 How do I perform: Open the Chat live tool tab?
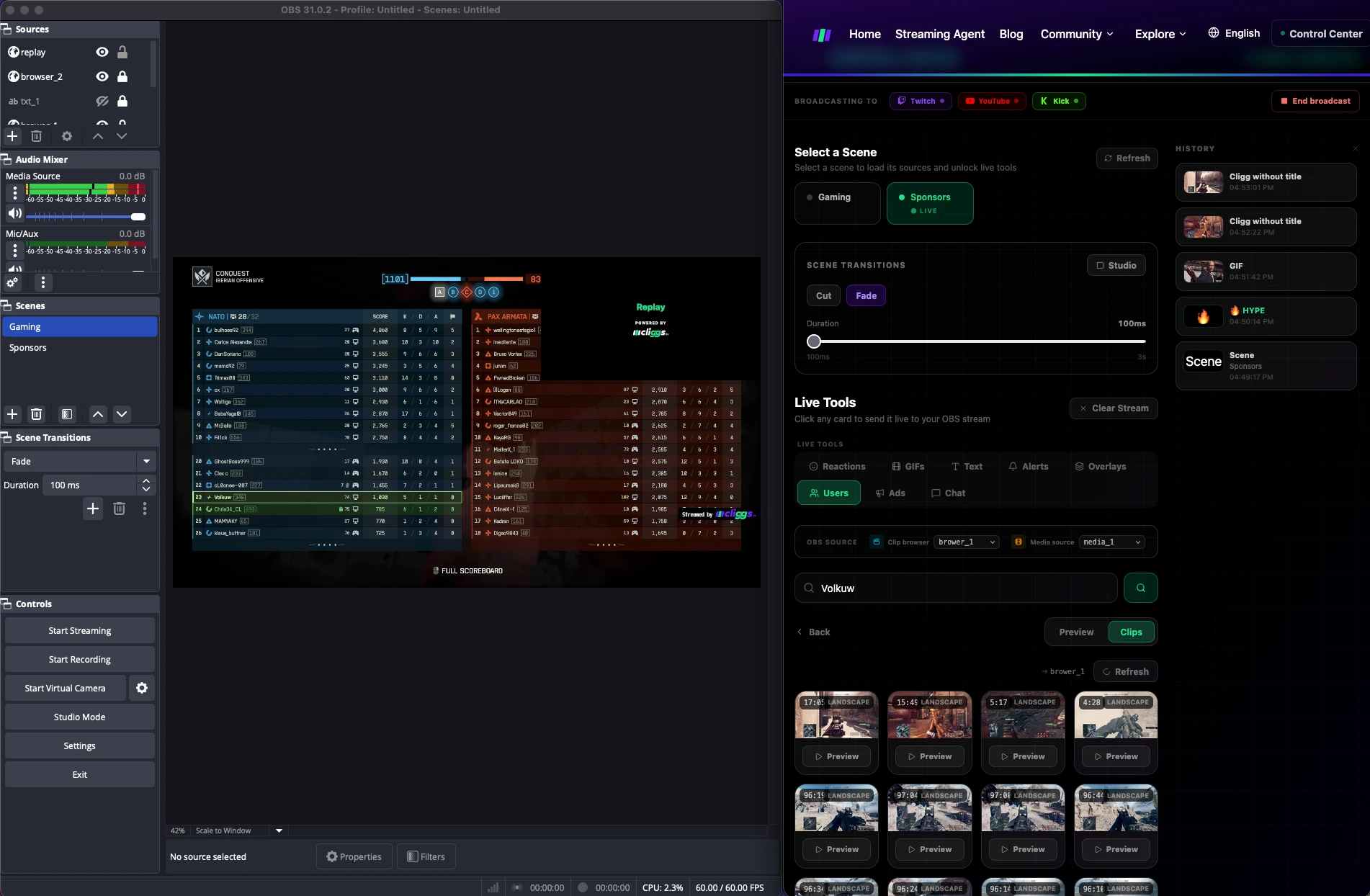tap(948, 493)
